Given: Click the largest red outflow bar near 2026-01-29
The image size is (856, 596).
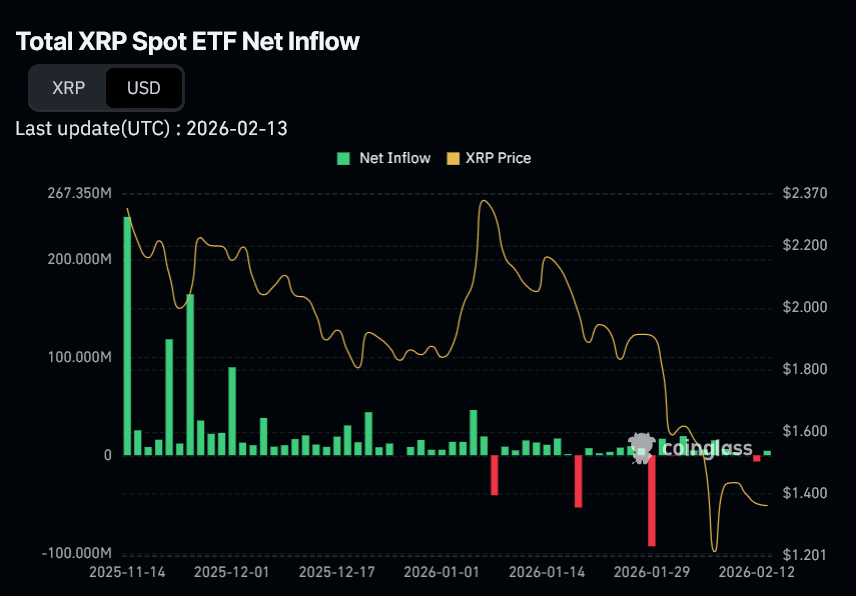Looking at the screenshot, I should click(x=652, y=500).
